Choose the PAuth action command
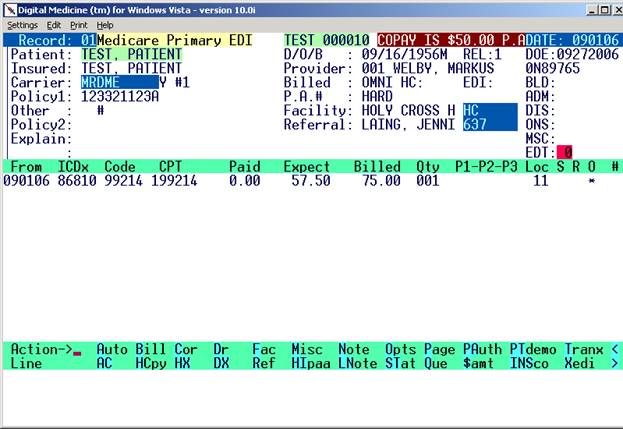The width and height of the screenshot is (623, 429). [482, 349]
